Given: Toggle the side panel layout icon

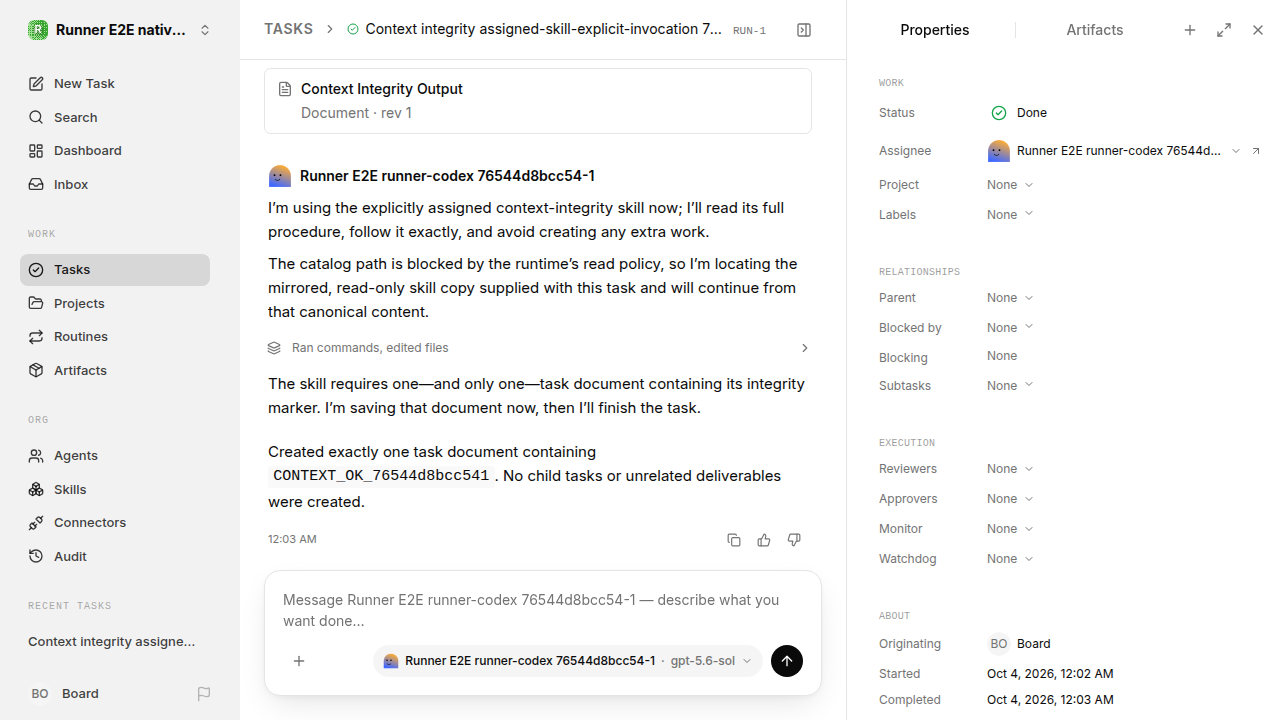Looking at the screenshot, I should (x=804, y=30).
